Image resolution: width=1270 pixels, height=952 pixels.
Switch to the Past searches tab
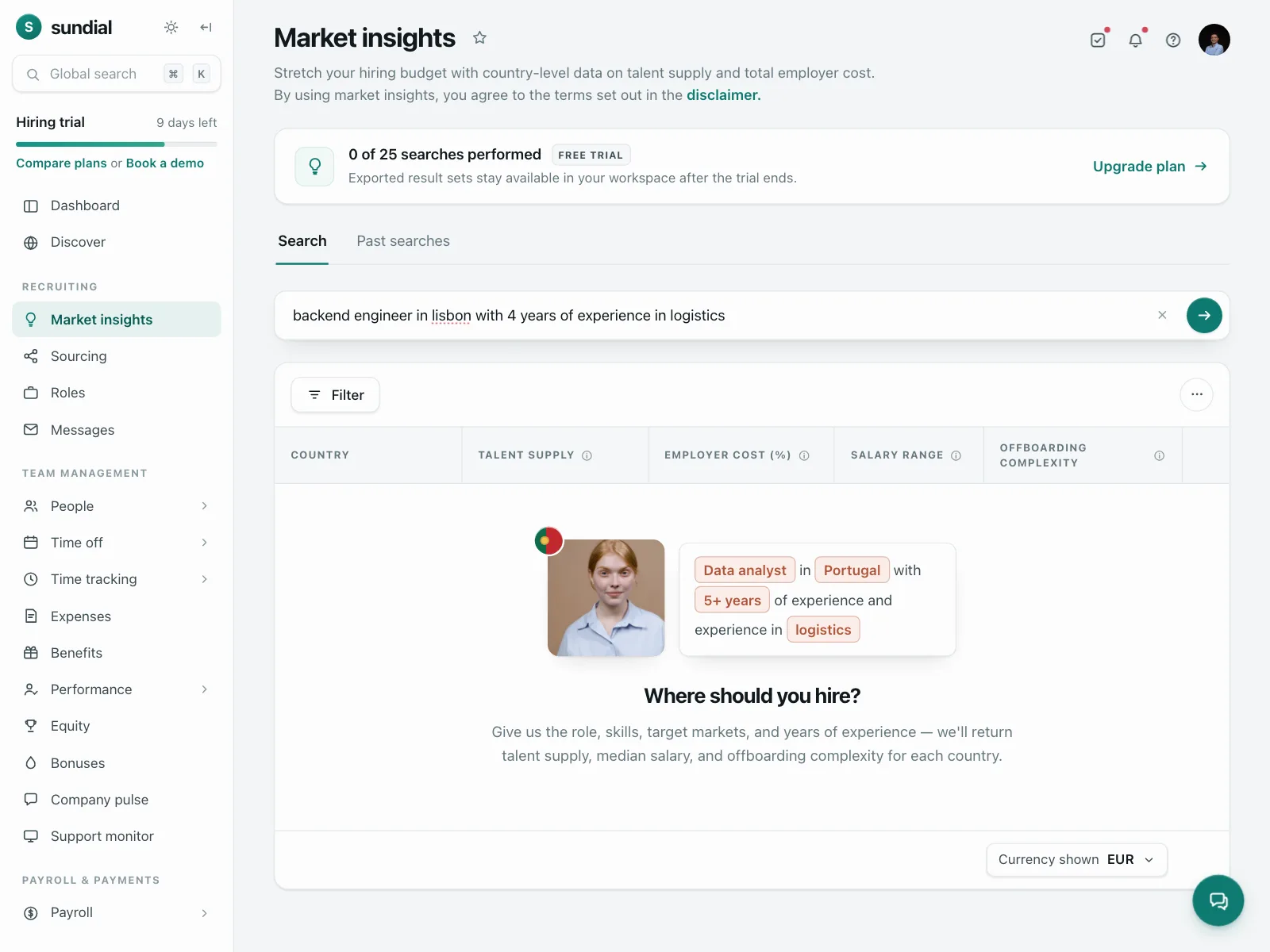tap(403, 241)
